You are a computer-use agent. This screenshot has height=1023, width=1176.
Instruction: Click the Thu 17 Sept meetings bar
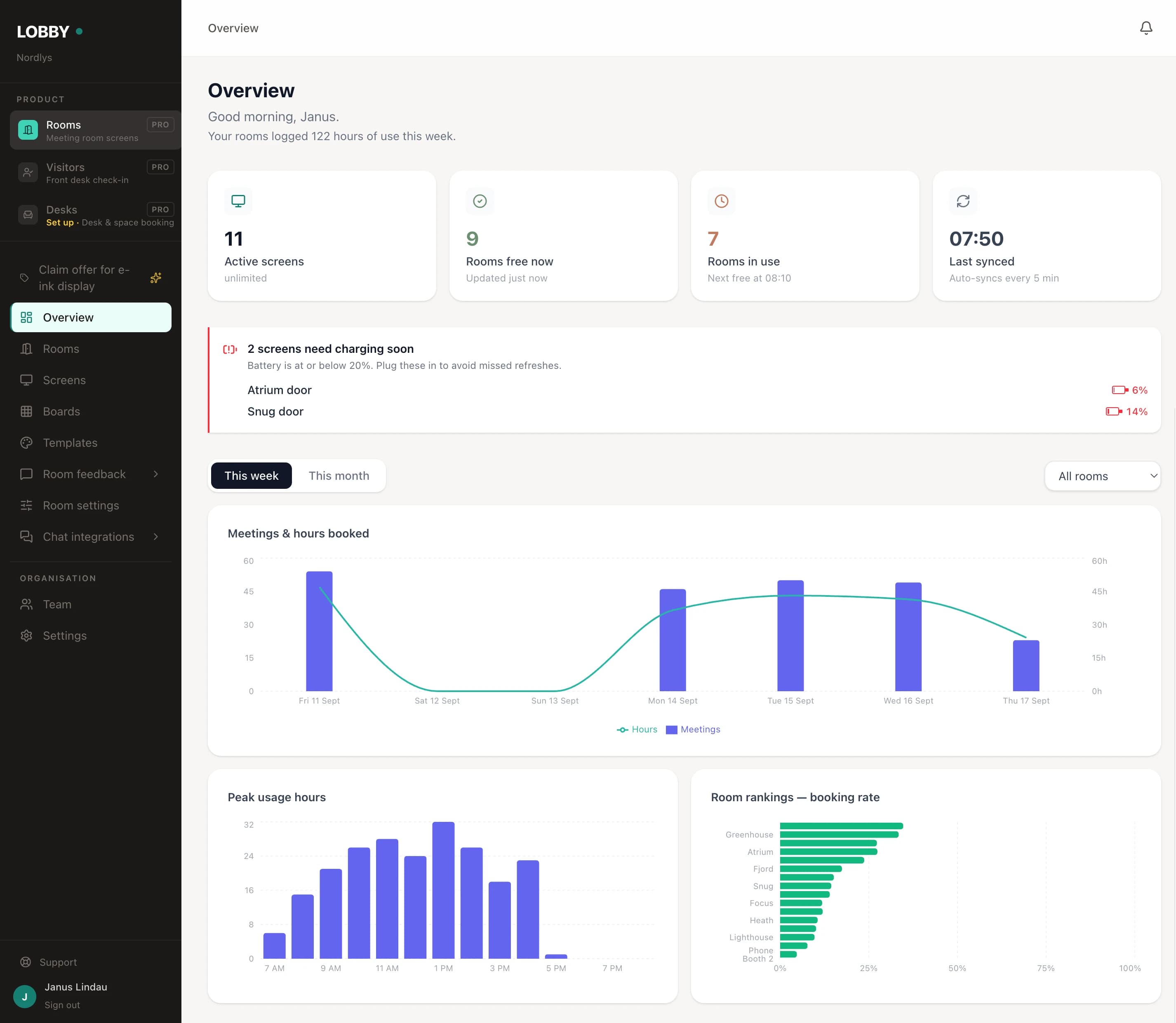click(x=1026, y=666)
